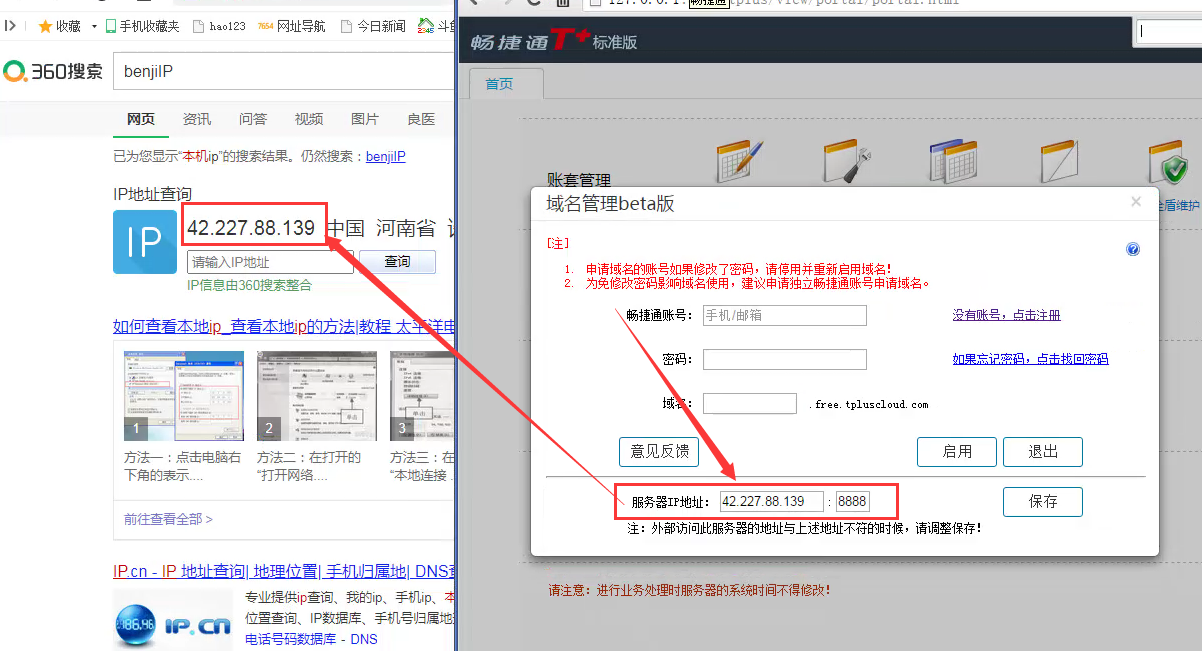1202x651 pixels.
Task: Open the 今日新闻 bookmark
Action: 373,26
